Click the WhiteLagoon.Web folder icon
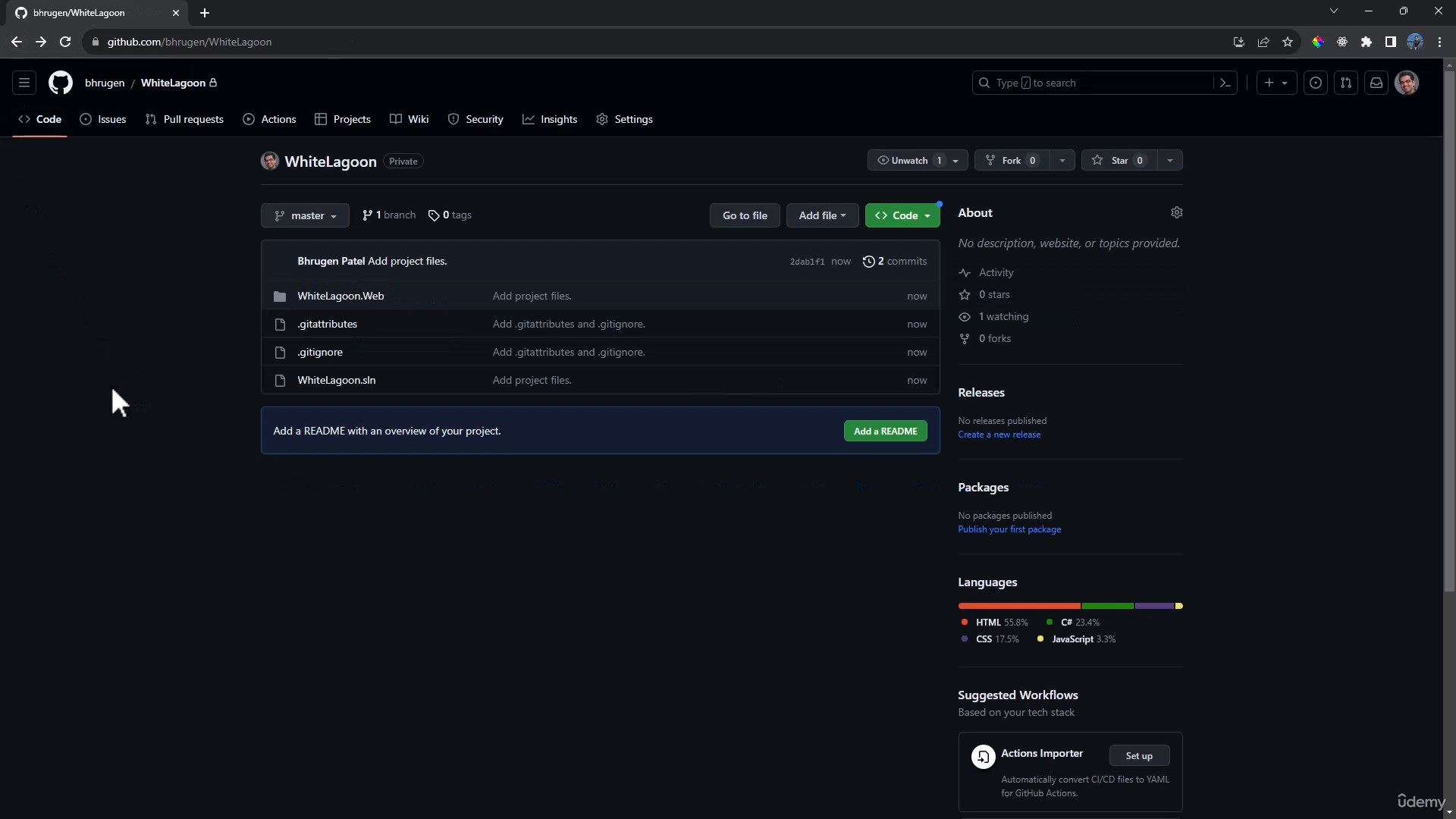Screen dimensions: 1456x819 (280, 297)
